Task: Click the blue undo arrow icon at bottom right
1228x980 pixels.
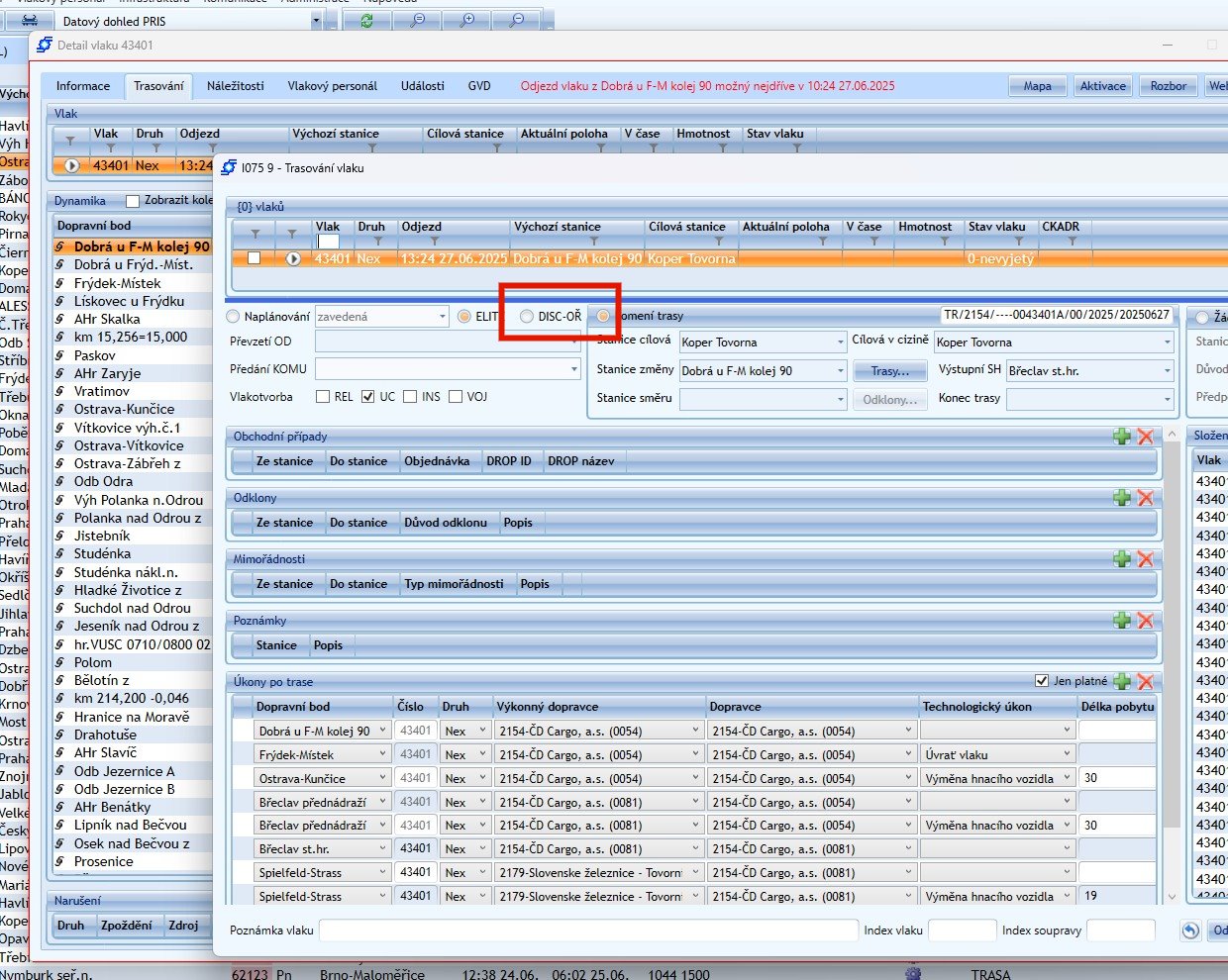Action: pyautogui.click(x=1190, y=931)
